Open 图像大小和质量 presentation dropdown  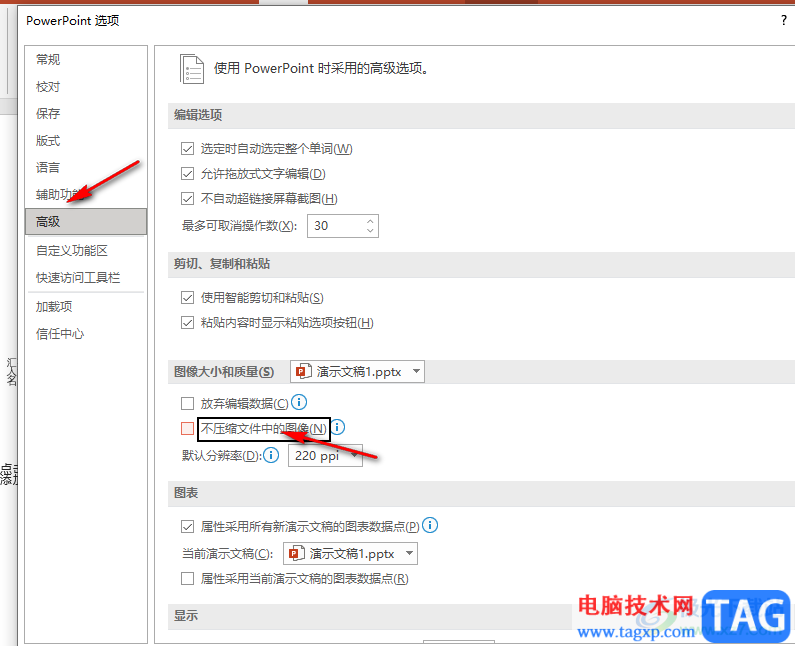point(357,372)
